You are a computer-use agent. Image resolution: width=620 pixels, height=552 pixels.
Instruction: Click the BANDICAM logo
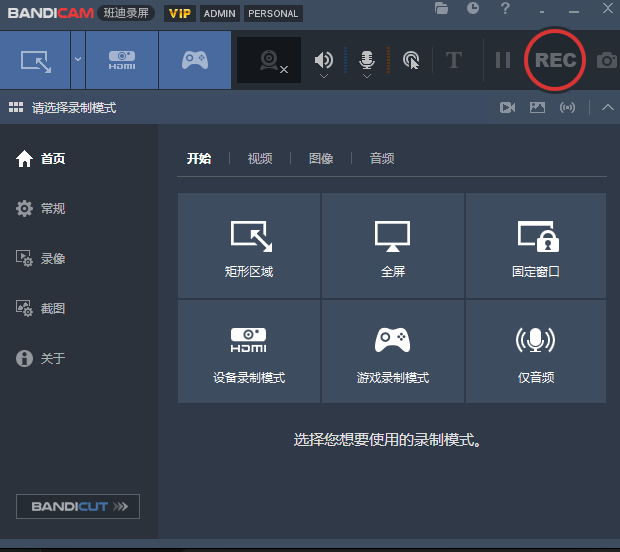(x=51, y=13)
